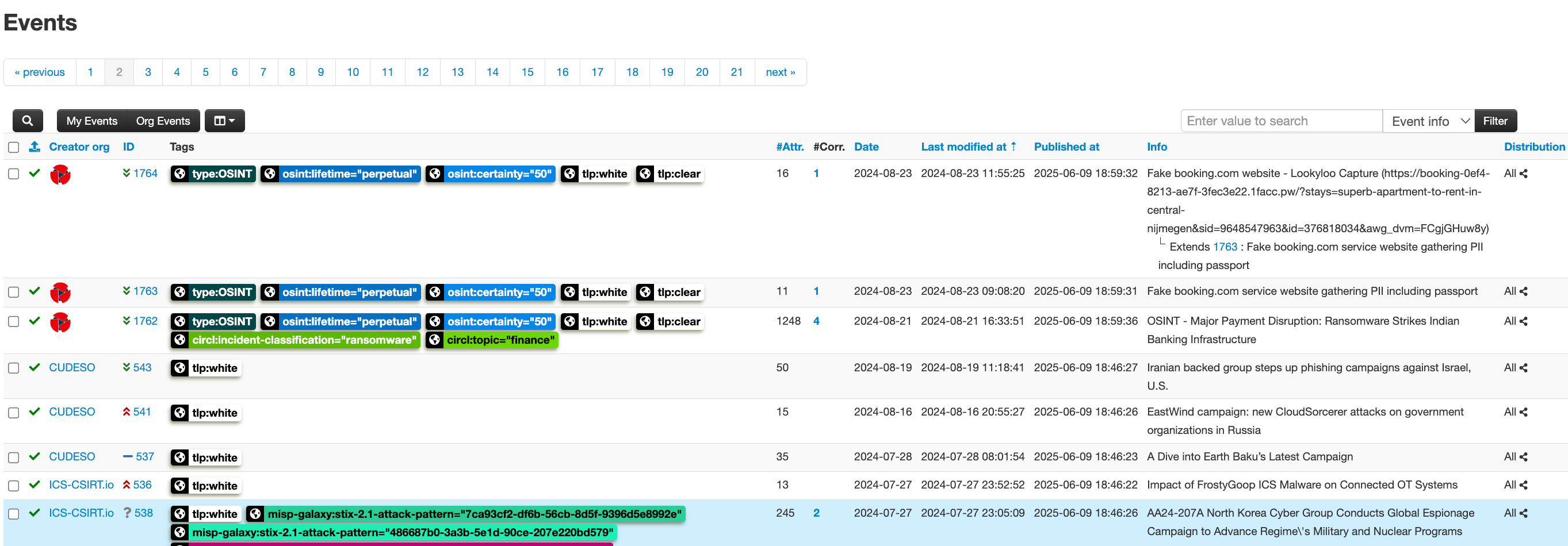Click the creator org logo for event 1764
Screen dimensions: 1568x546
(60, 175)
